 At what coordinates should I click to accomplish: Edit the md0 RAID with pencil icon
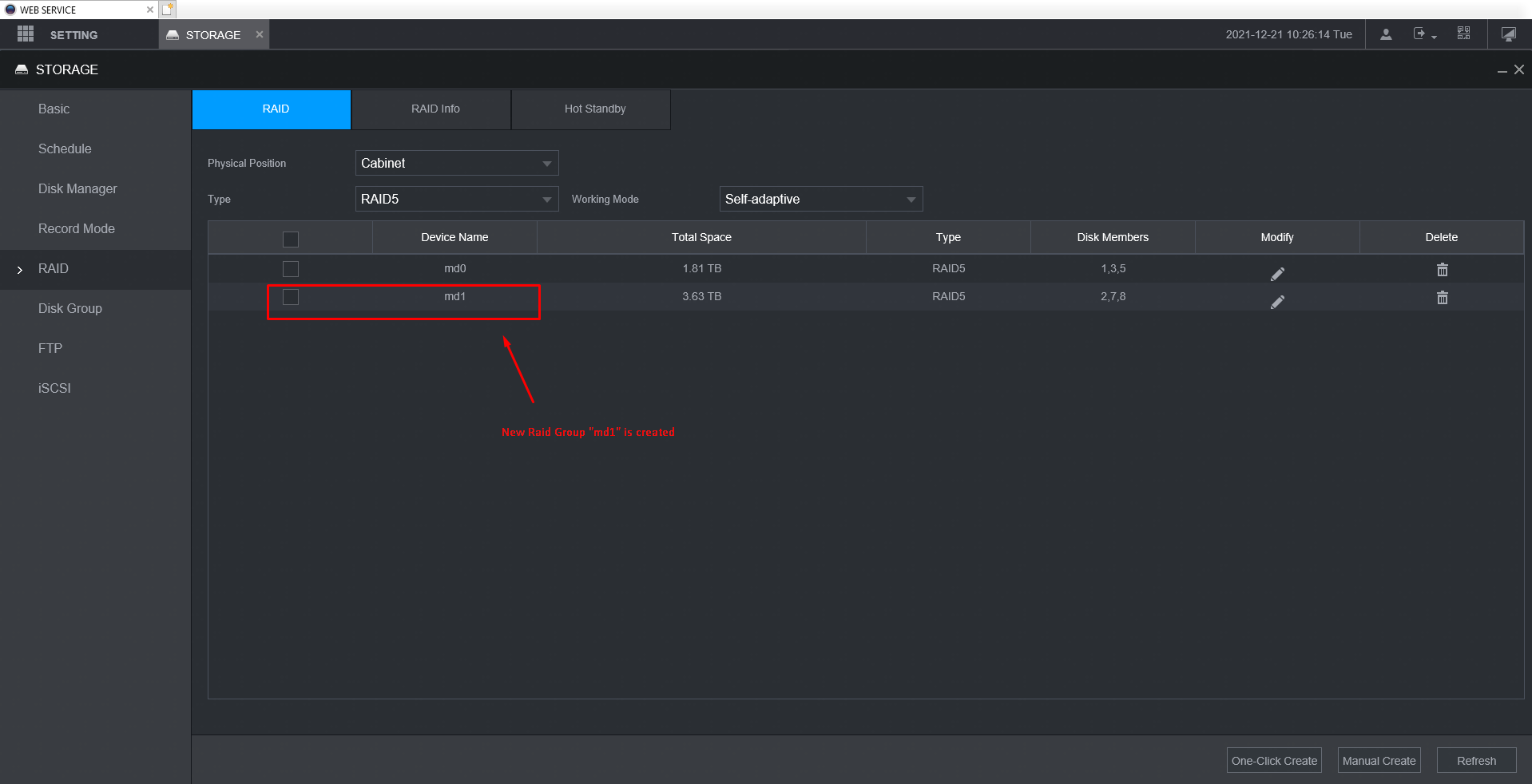[x=1277, y=274]
